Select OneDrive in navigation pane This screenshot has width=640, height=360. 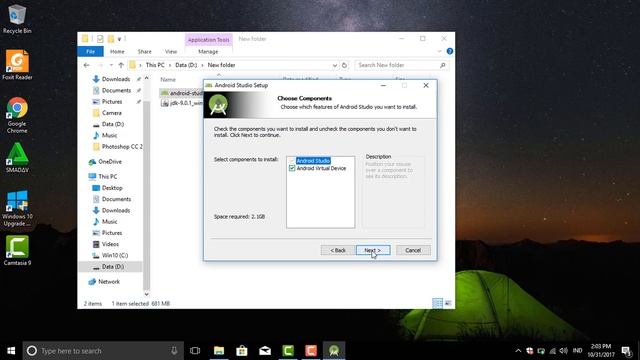[110, 162]
